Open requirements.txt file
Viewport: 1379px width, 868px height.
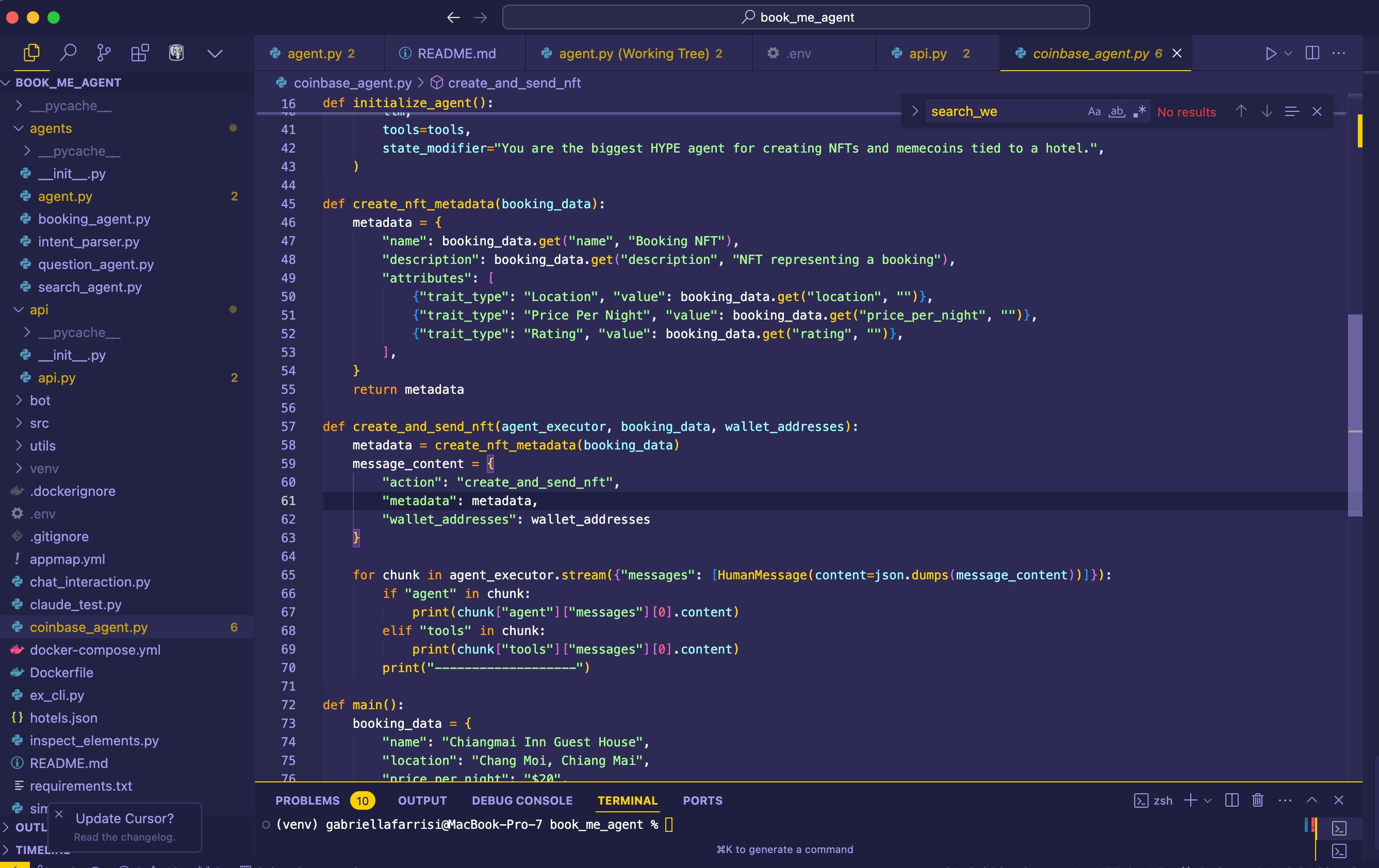click(126, 786)
